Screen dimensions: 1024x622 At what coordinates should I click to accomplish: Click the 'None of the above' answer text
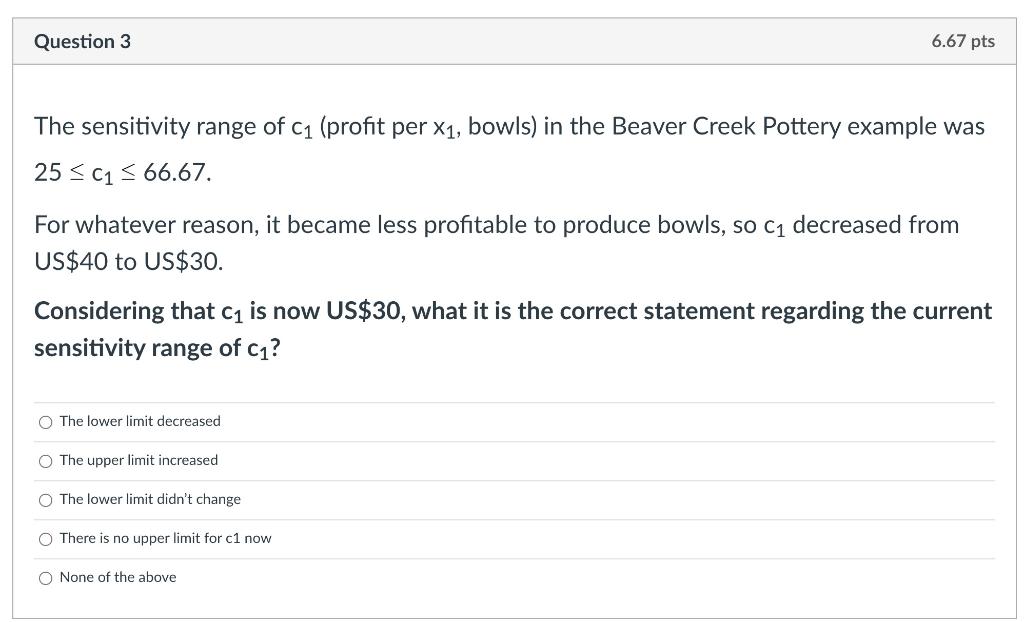[117, 577]
